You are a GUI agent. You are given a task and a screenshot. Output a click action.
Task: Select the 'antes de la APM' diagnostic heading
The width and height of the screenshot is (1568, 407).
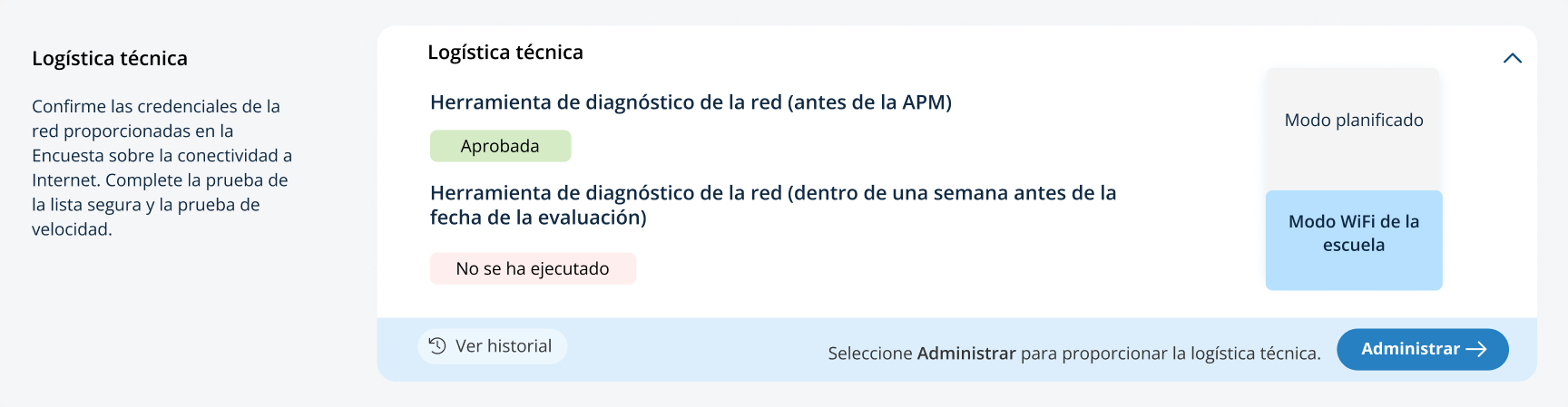click(x=691, y=102)
